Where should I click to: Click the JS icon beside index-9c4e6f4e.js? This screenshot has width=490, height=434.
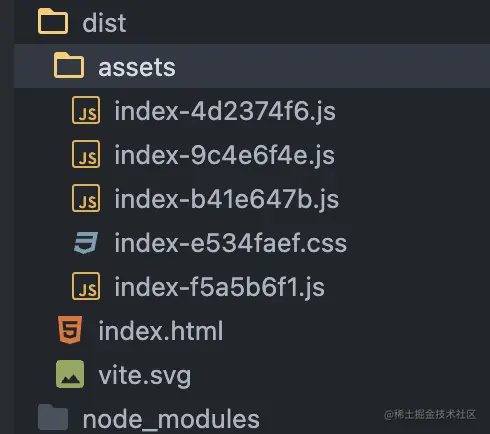coord(86,154)
